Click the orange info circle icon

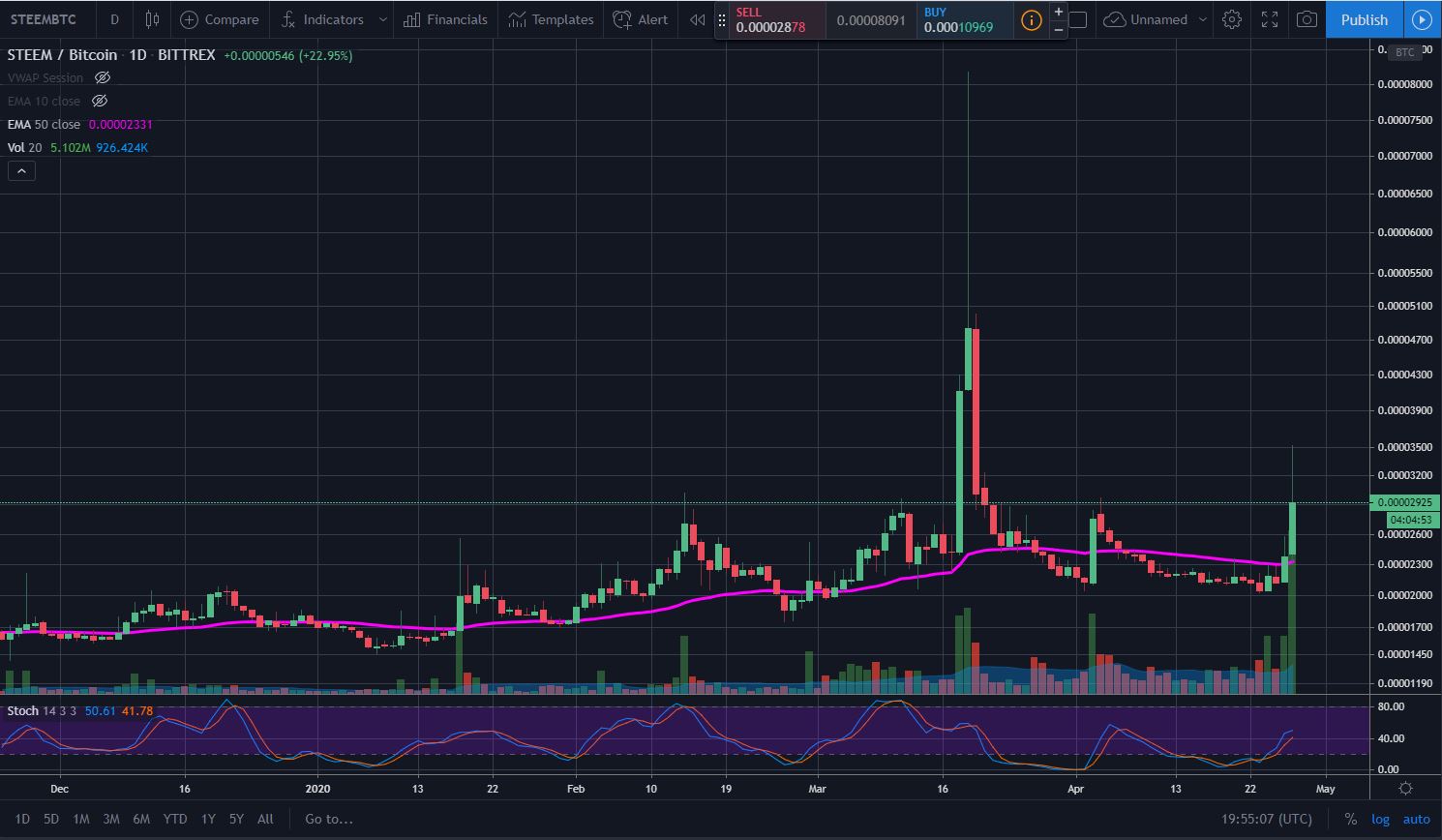pos(1031,19)
